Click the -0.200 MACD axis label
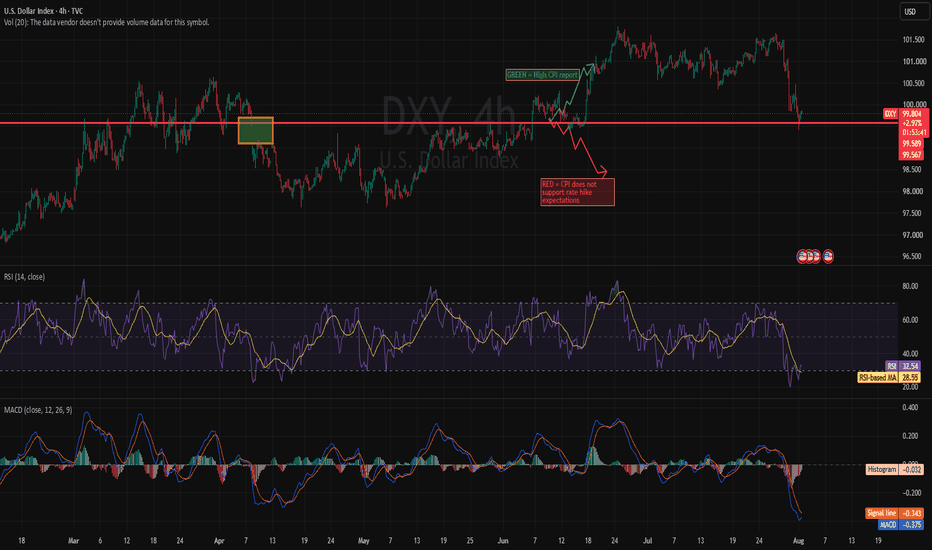The height and width of the screenshot is (550, 932). [x=910, y=493]
